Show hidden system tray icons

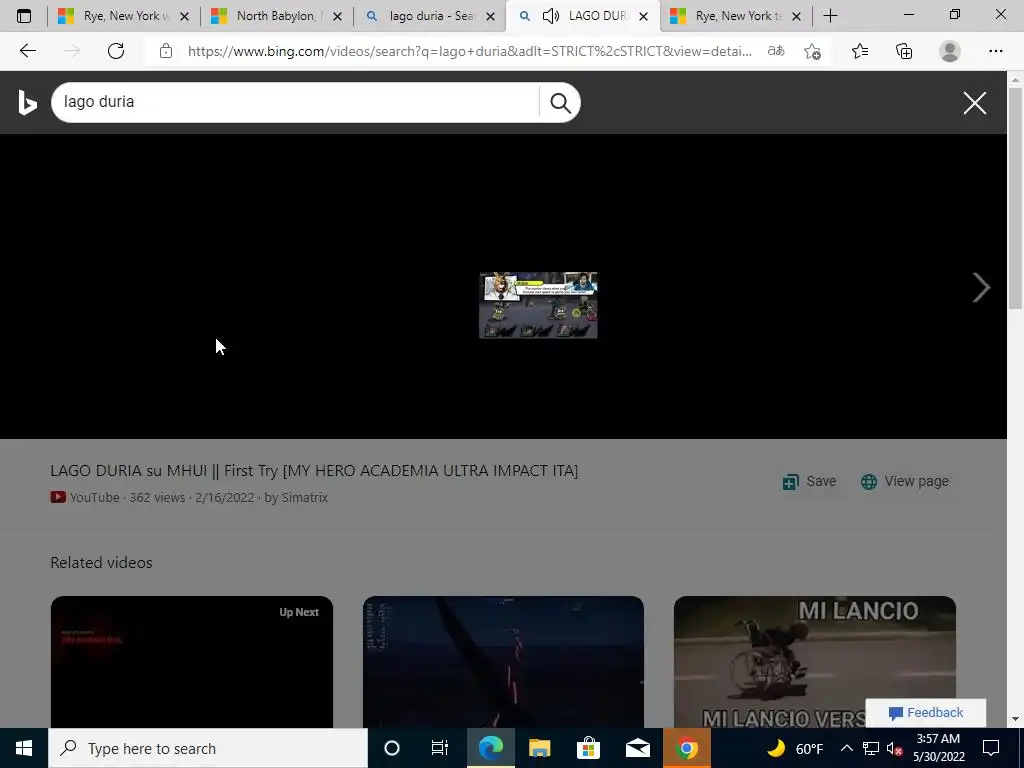pos(846,748)
